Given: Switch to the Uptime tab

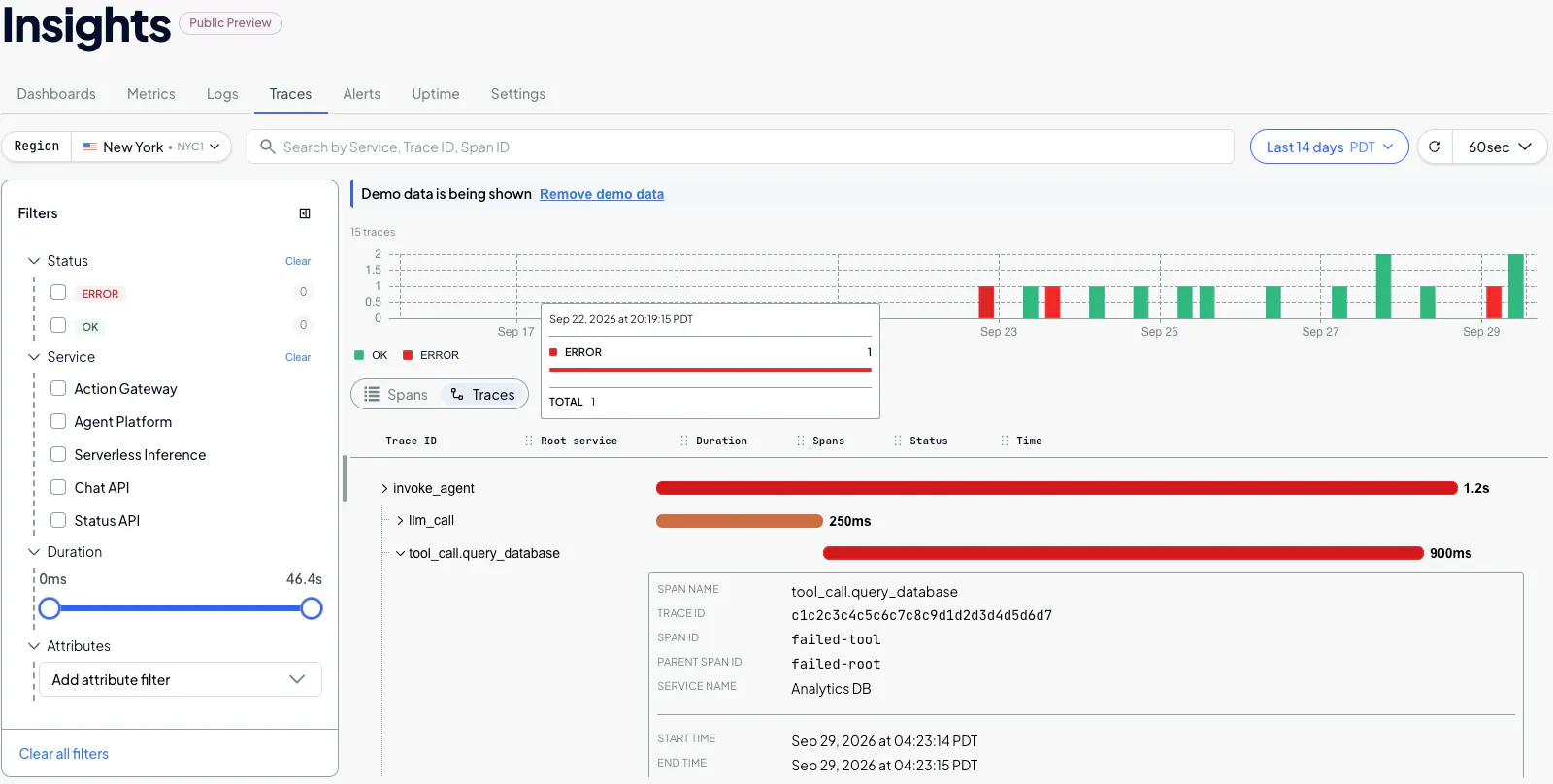Looking at the screenshot, I should pos(436,94).
